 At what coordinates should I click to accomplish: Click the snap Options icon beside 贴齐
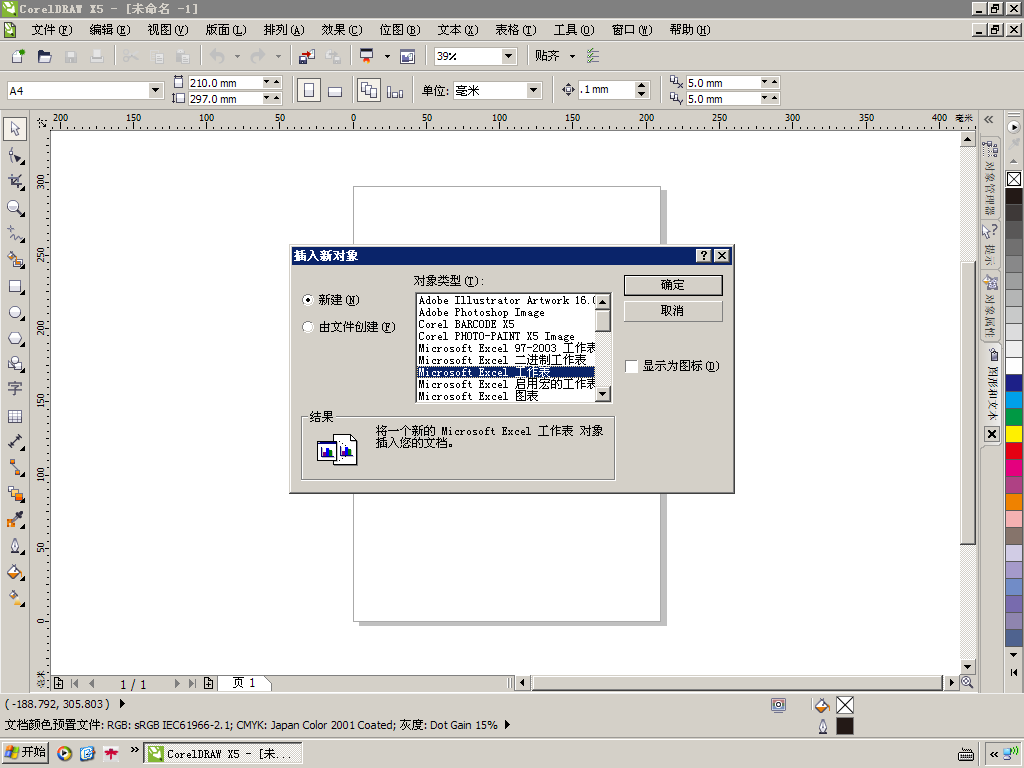tap(593, 56)
